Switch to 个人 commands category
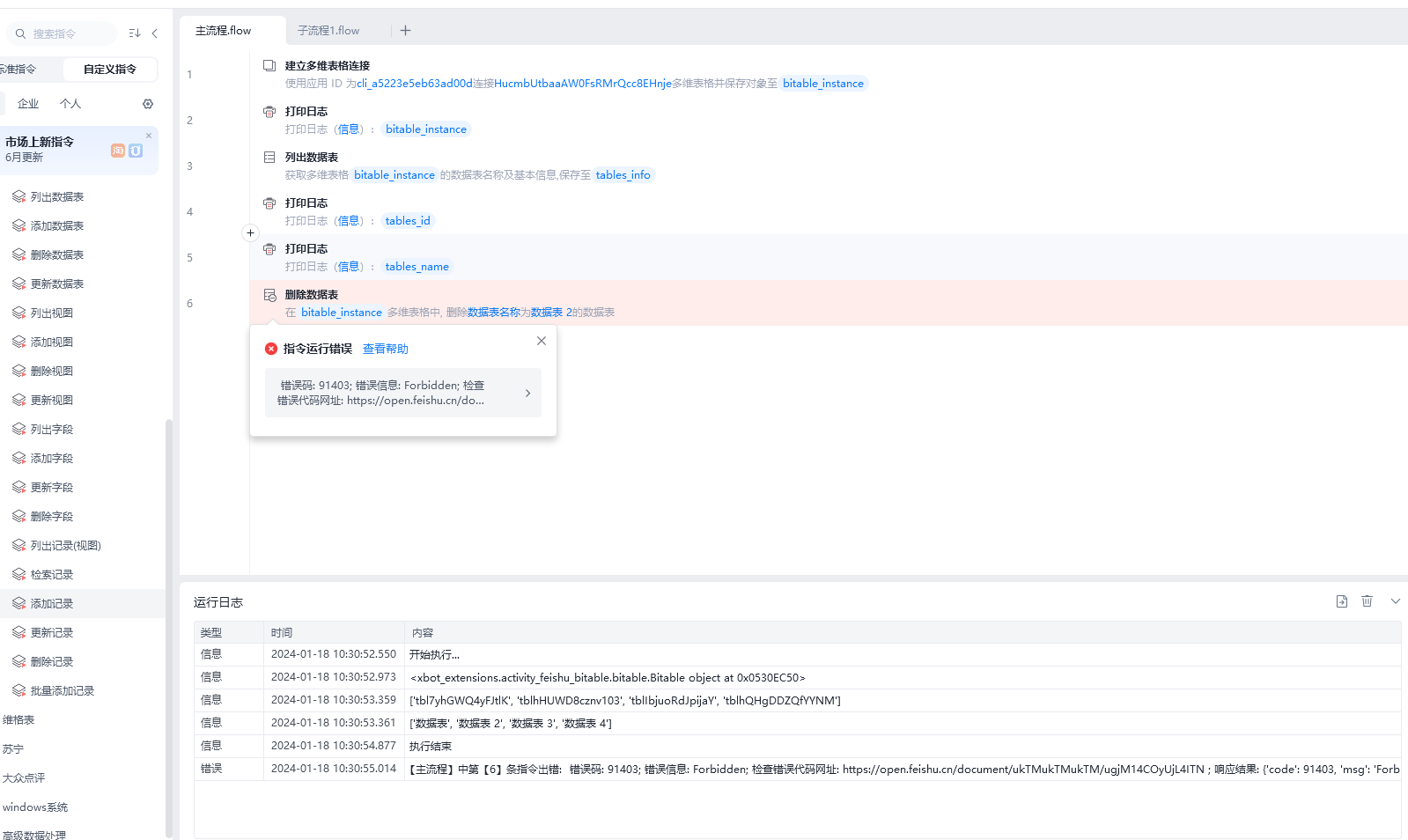 tap(70, 104)
